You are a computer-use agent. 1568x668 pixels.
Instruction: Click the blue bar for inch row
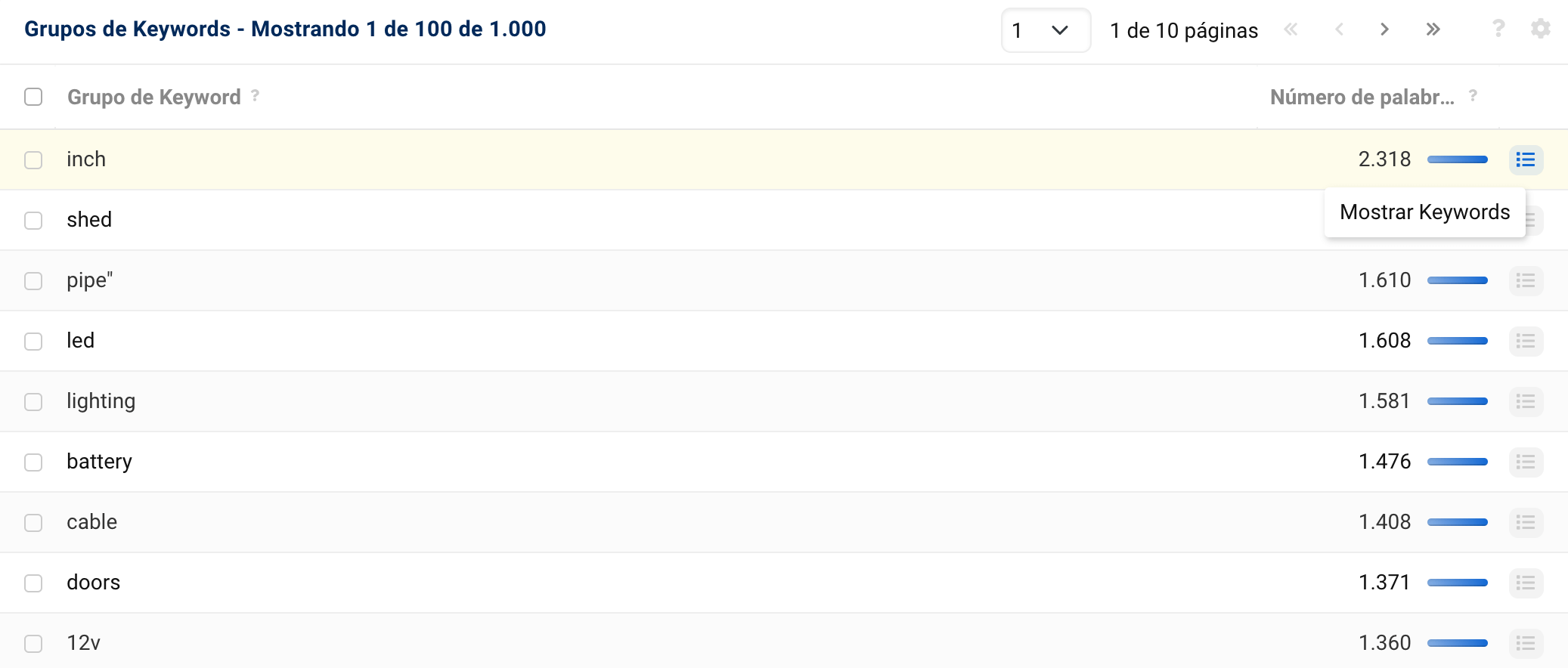(1457, 159)
